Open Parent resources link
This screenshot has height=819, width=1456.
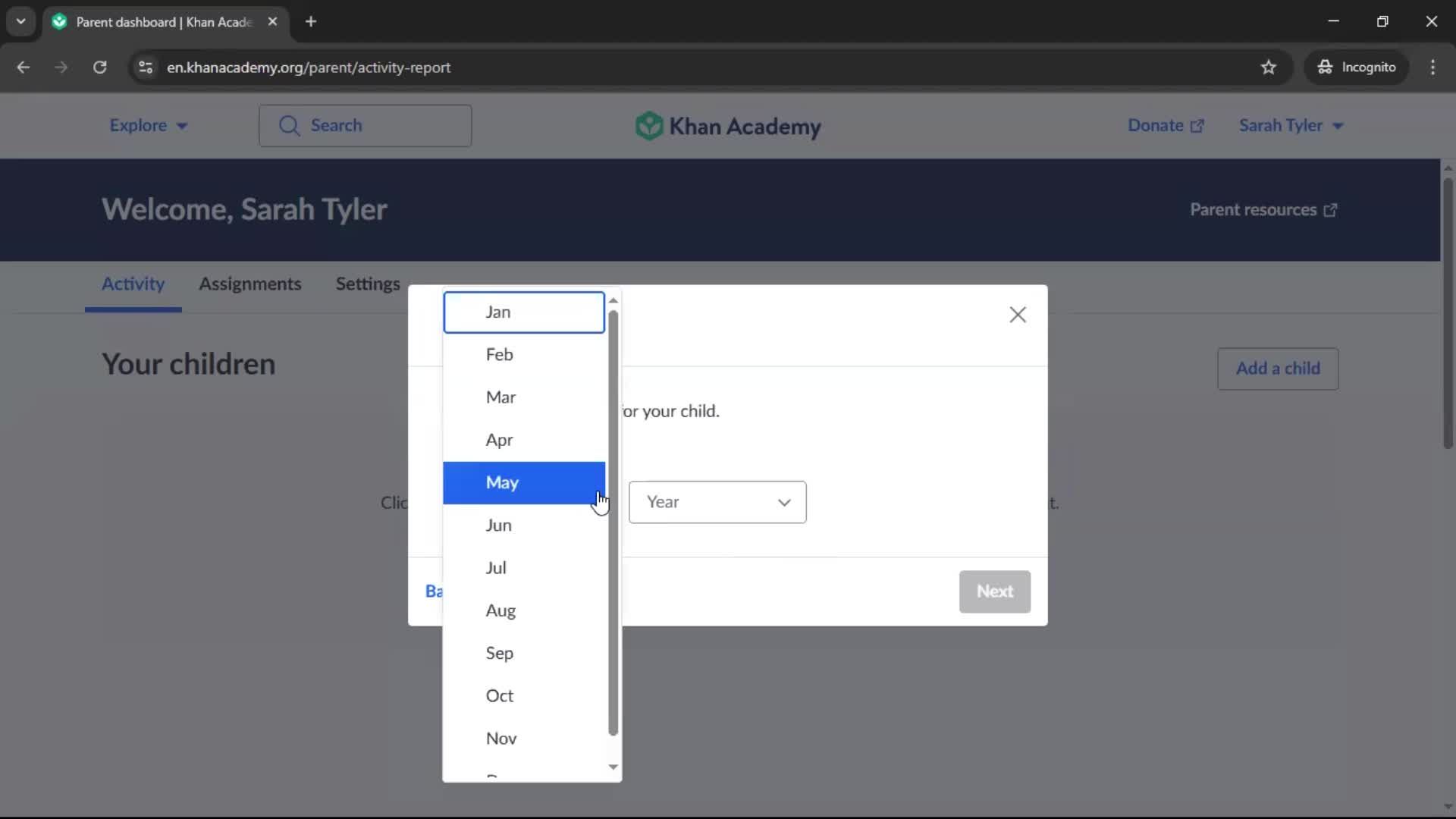coord(1263,210)
